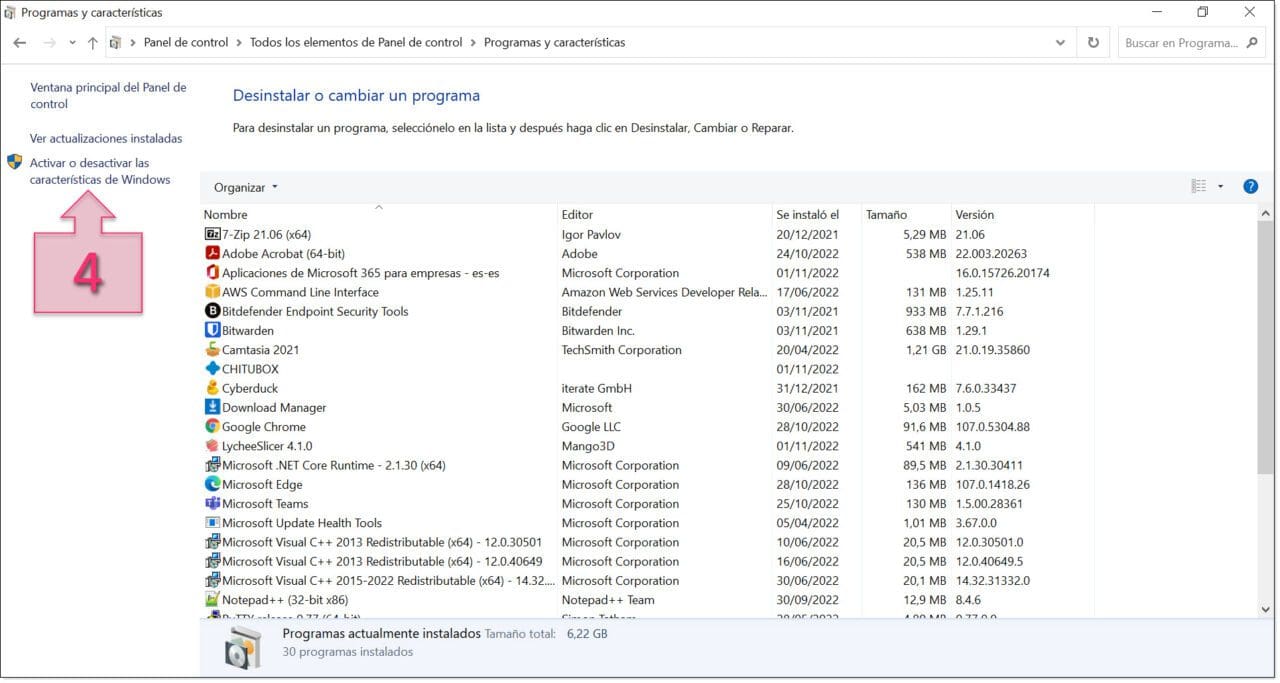
Task: Click version 107.0.5304.88
Action: [992, 427]
